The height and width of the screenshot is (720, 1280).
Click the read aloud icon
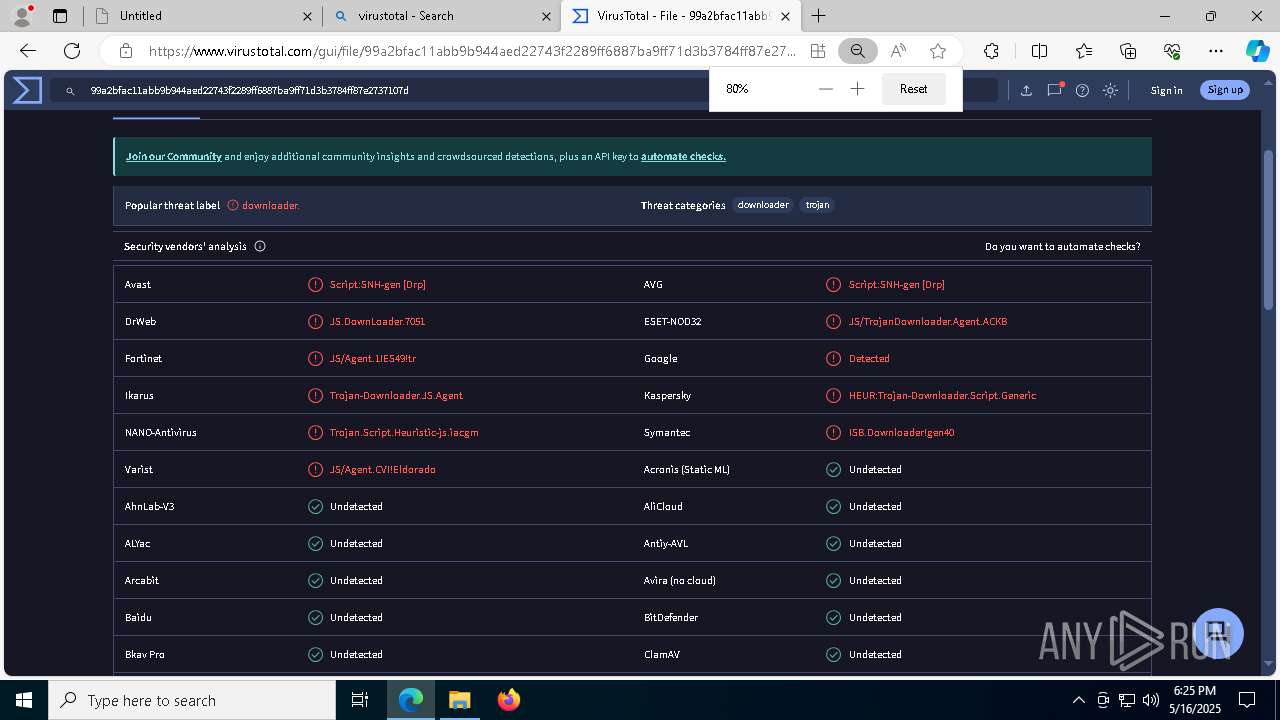point(898,51)
